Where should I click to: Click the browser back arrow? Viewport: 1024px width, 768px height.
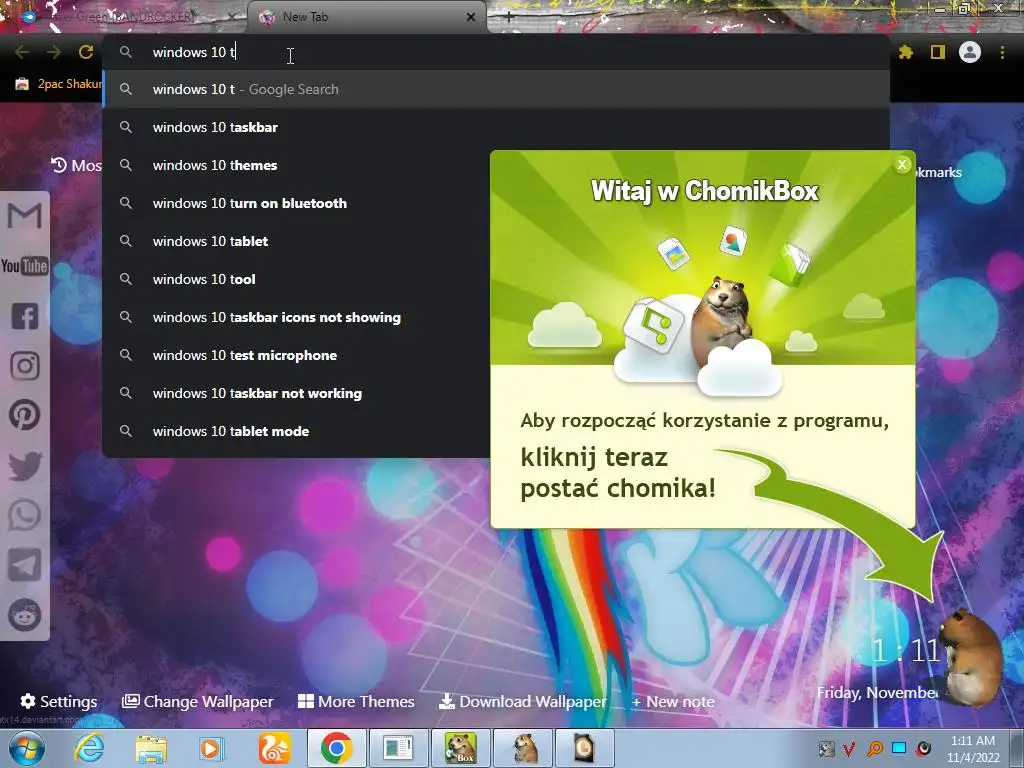[x=22, y=52]
